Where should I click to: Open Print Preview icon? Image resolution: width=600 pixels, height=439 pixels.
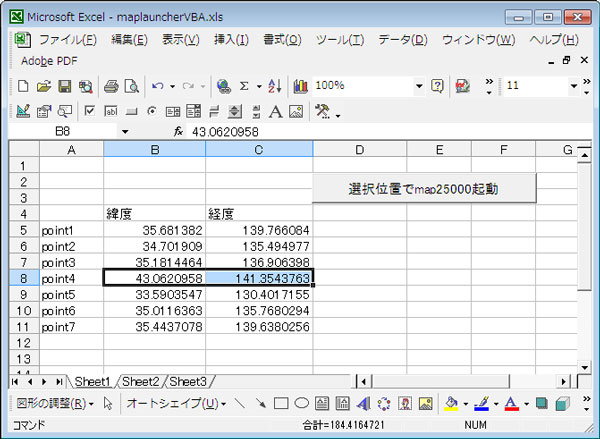click(x=132, y=86)
